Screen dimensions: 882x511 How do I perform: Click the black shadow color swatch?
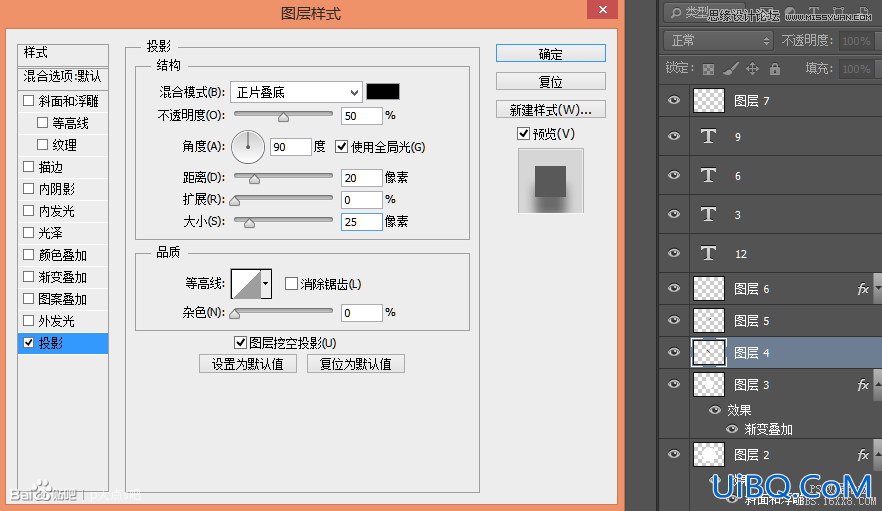(x=383, y=92)
